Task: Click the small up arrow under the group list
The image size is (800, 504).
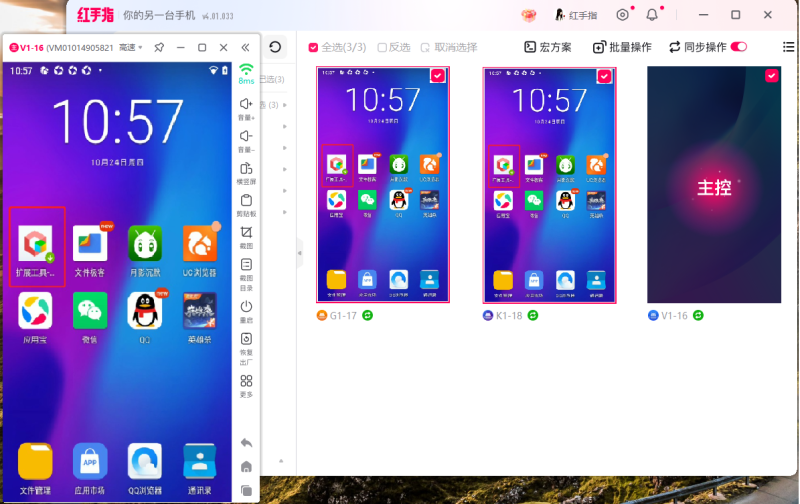Action: pyautogui.click(x=281, y=461)
